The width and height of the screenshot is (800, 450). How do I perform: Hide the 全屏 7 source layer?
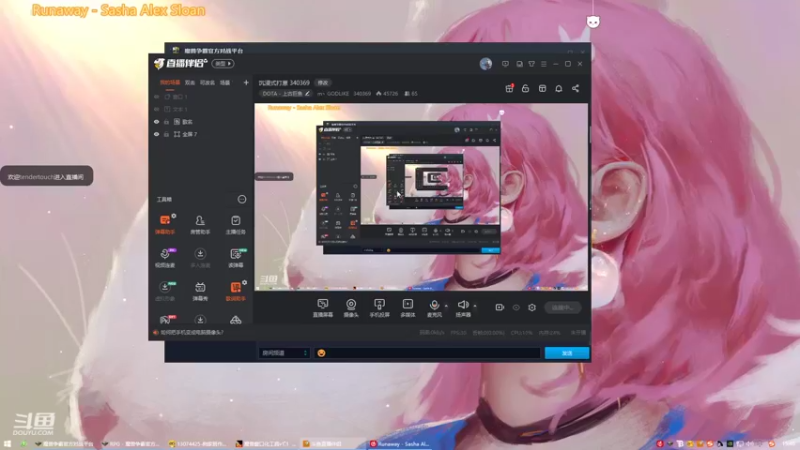pyautogui.click(x=157, y=134)
